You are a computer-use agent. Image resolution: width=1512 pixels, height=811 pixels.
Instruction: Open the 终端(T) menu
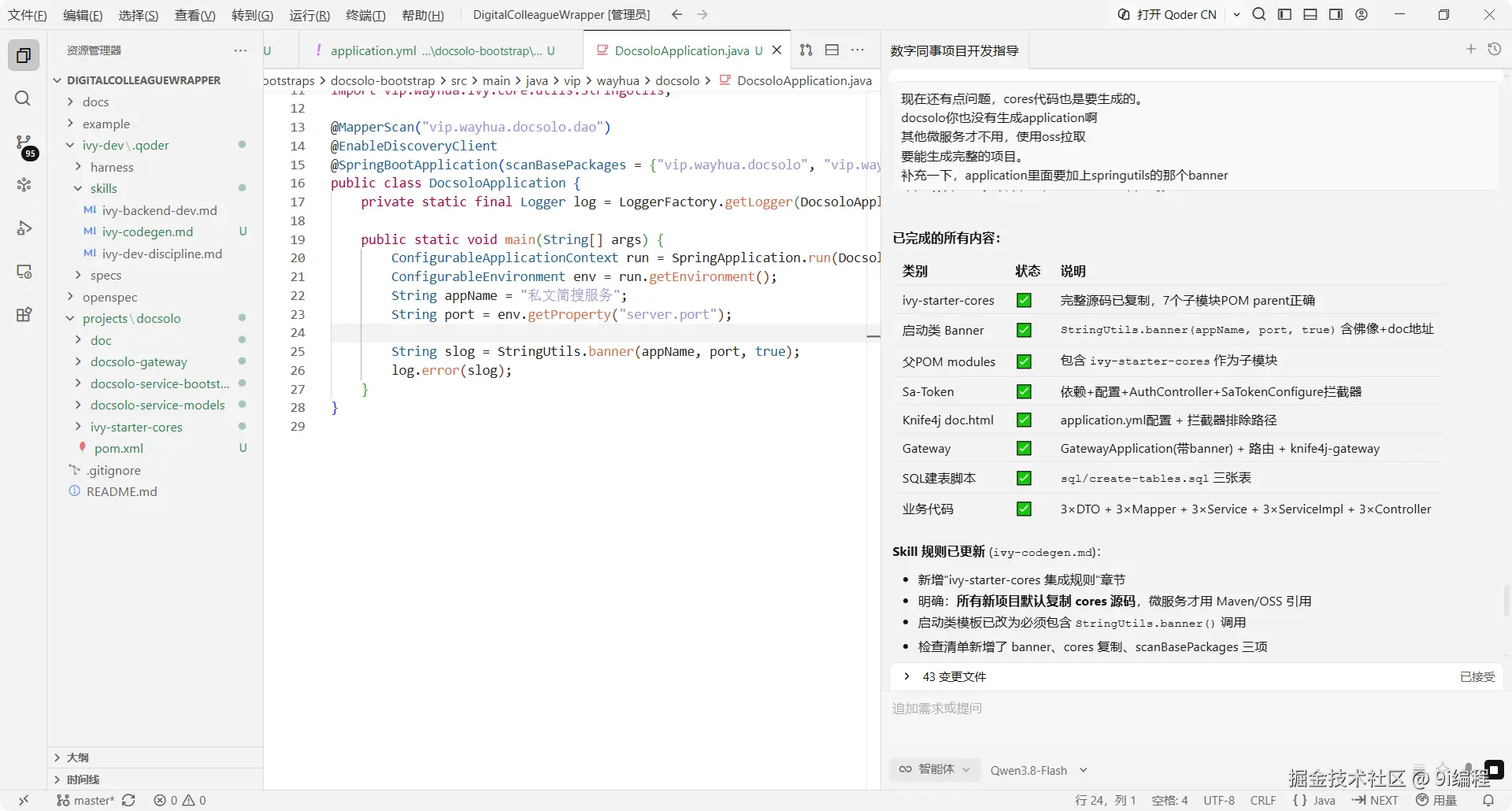[366, 15]
